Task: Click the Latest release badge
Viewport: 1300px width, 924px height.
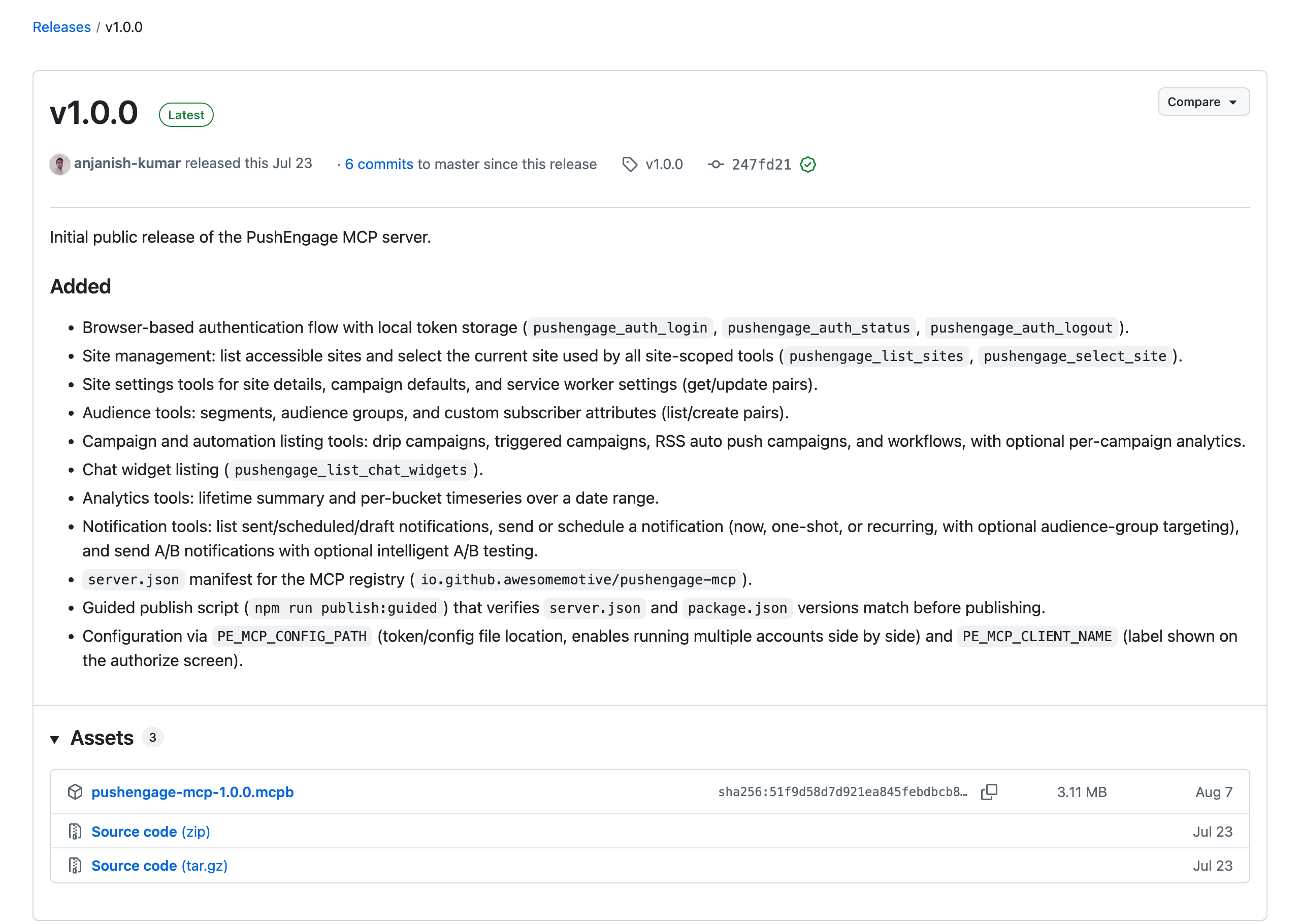Action: [186, 115]
